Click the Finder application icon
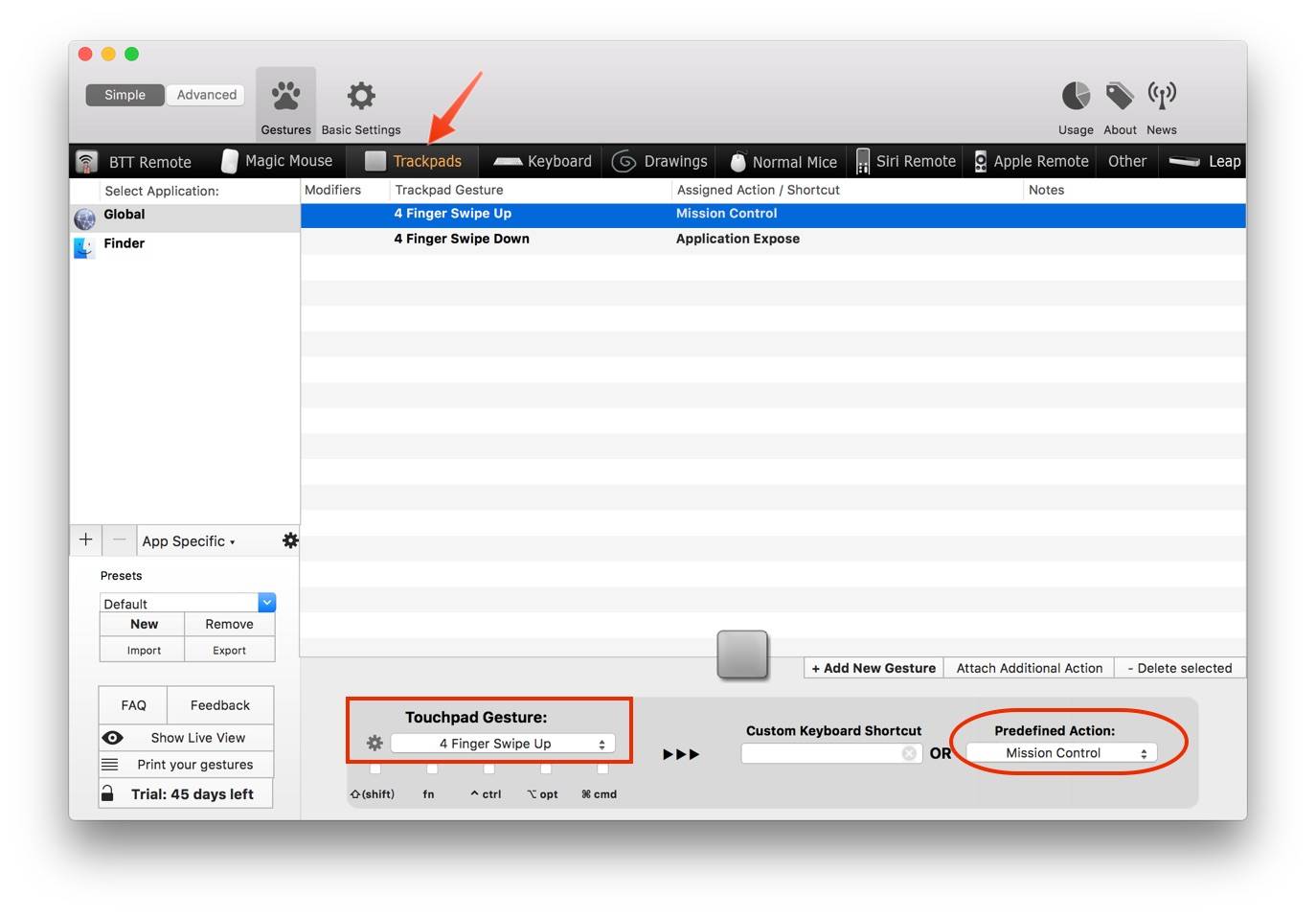Viewport: 1316px width, 918px height. pos(84,247)
